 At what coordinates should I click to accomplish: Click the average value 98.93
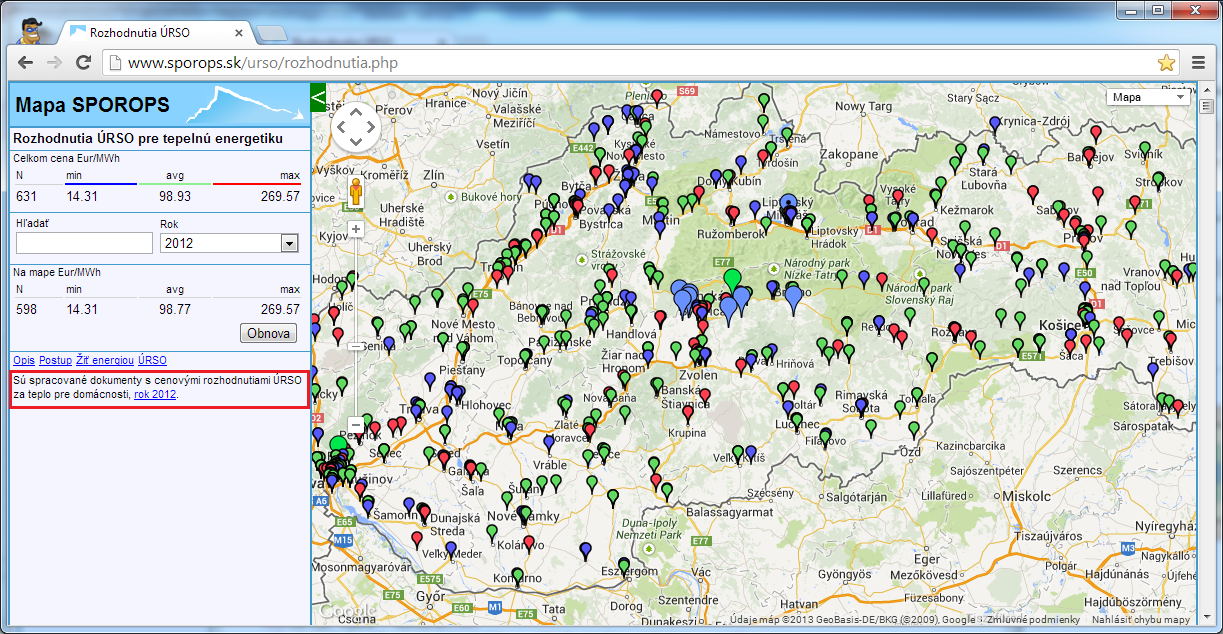(175, 196)
